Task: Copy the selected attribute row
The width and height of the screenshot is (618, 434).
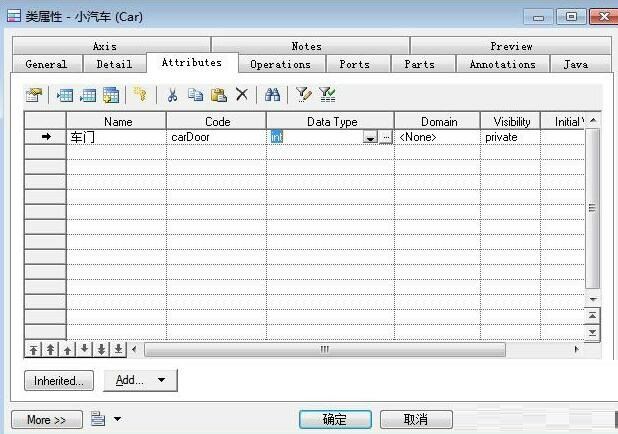Action: pos(195,95)
